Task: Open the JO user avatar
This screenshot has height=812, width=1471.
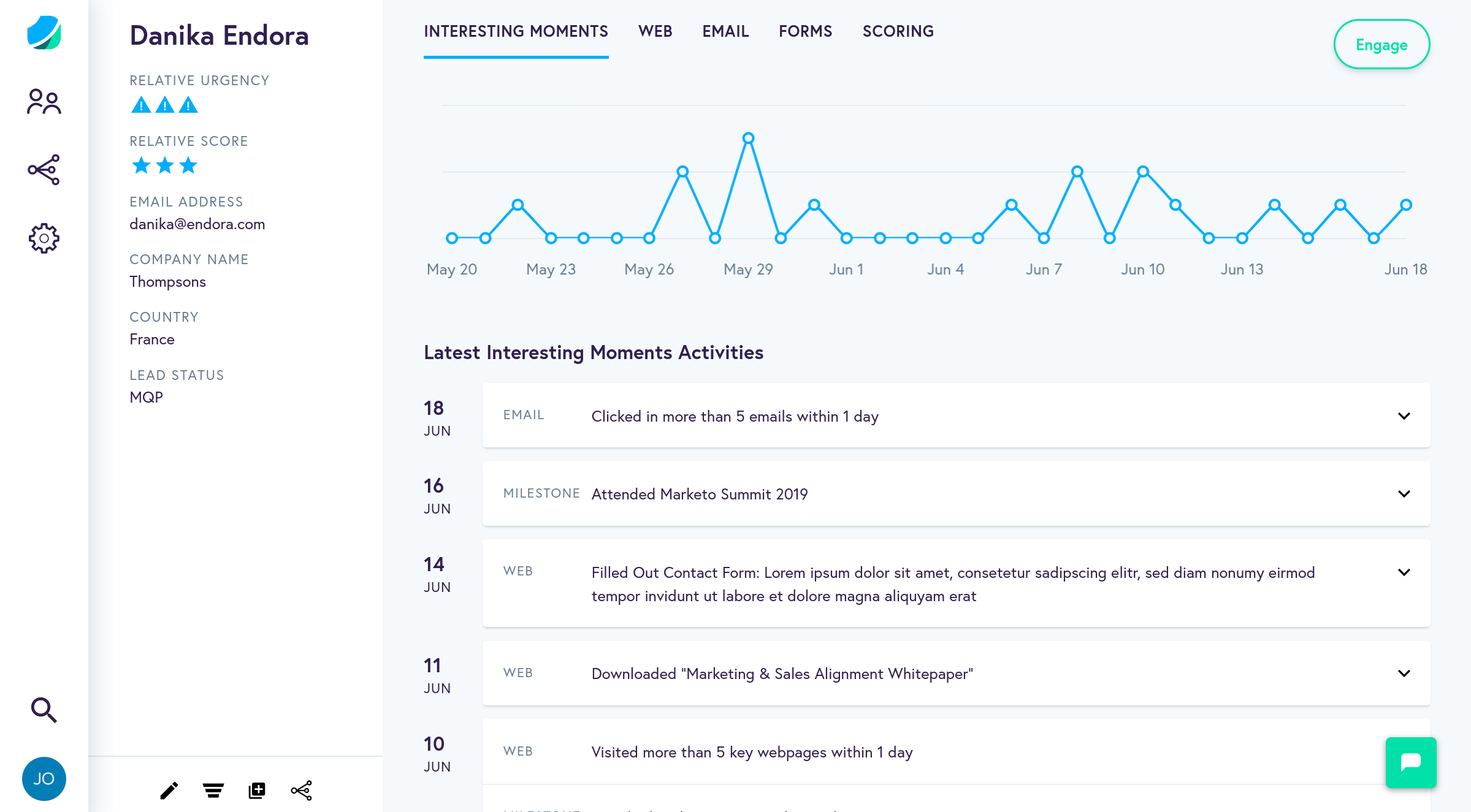Action: click(44, 779)
